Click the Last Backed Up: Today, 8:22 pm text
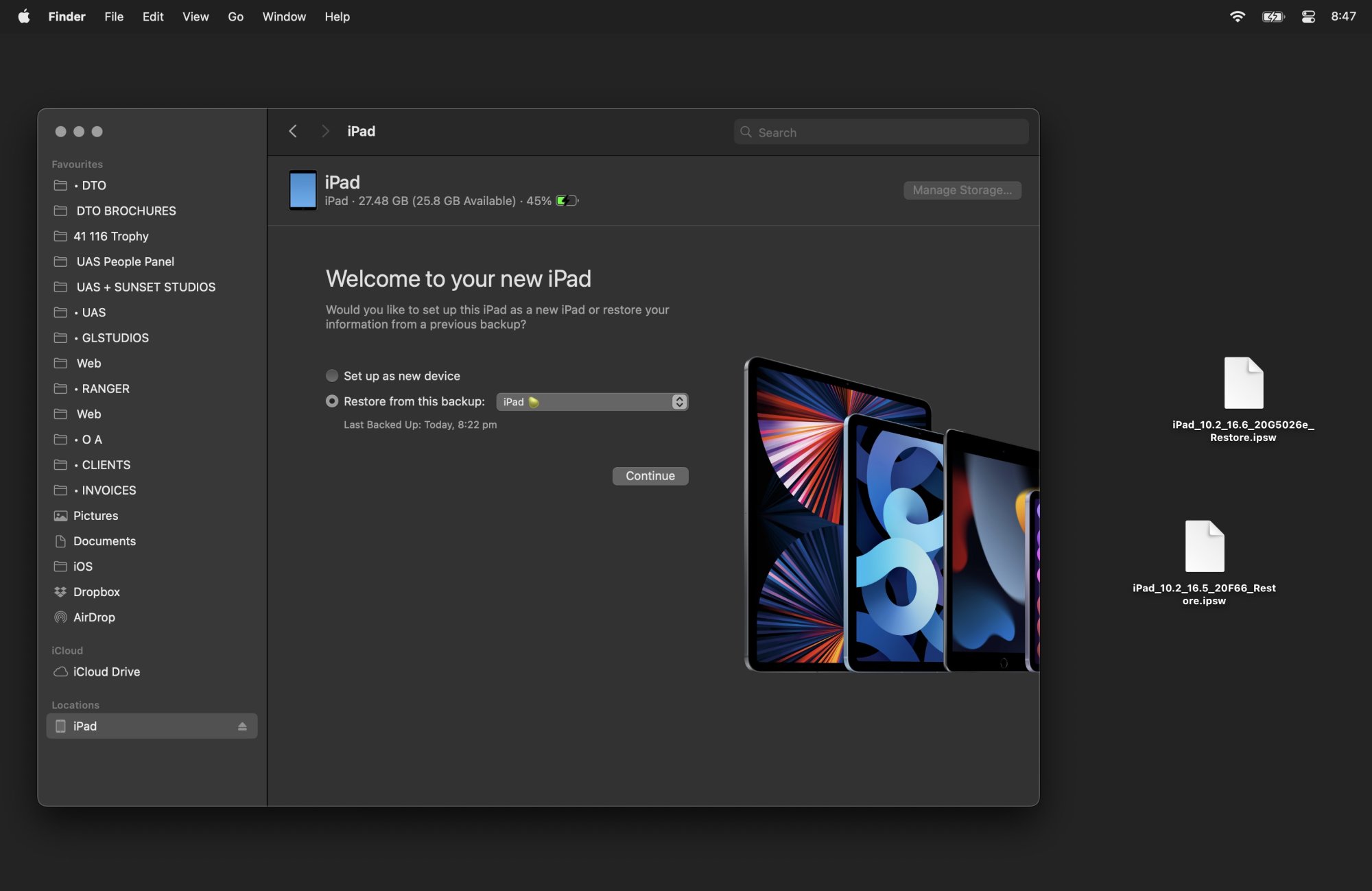This screenshot has width=1372, height=891. tap(420, 425)
